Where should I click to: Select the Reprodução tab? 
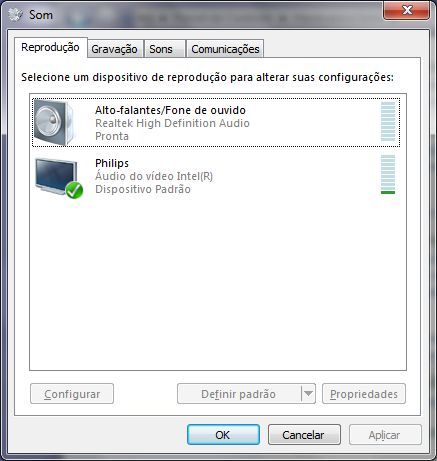tap(50, 47)
